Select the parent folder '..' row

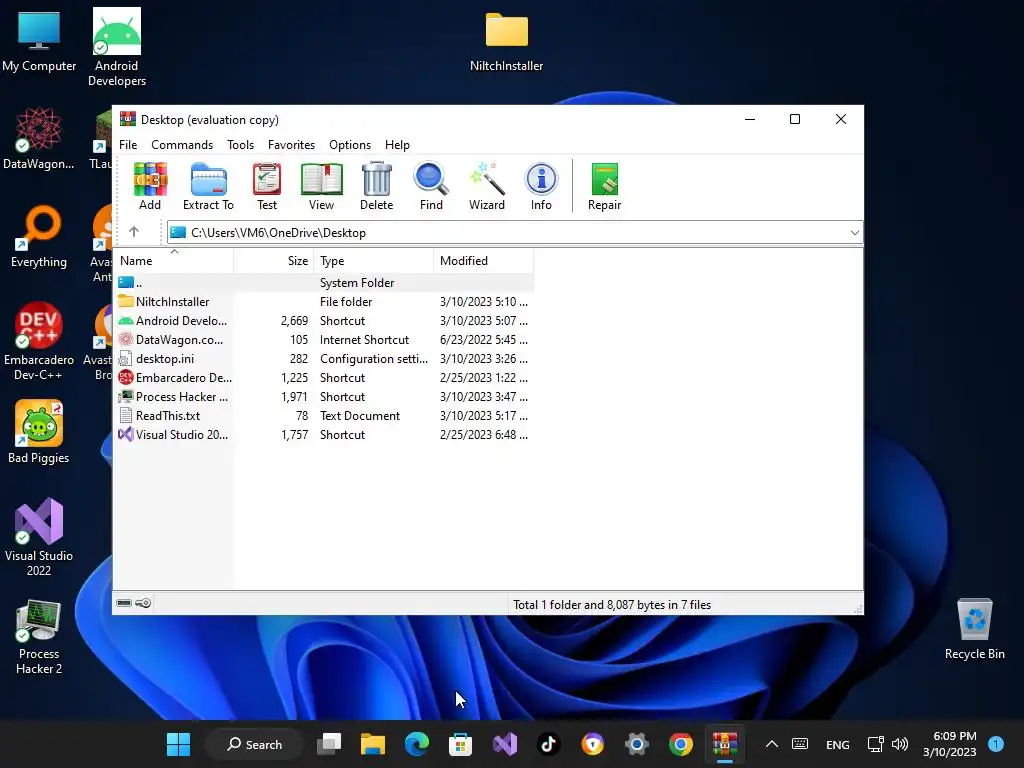click(325, 283)
